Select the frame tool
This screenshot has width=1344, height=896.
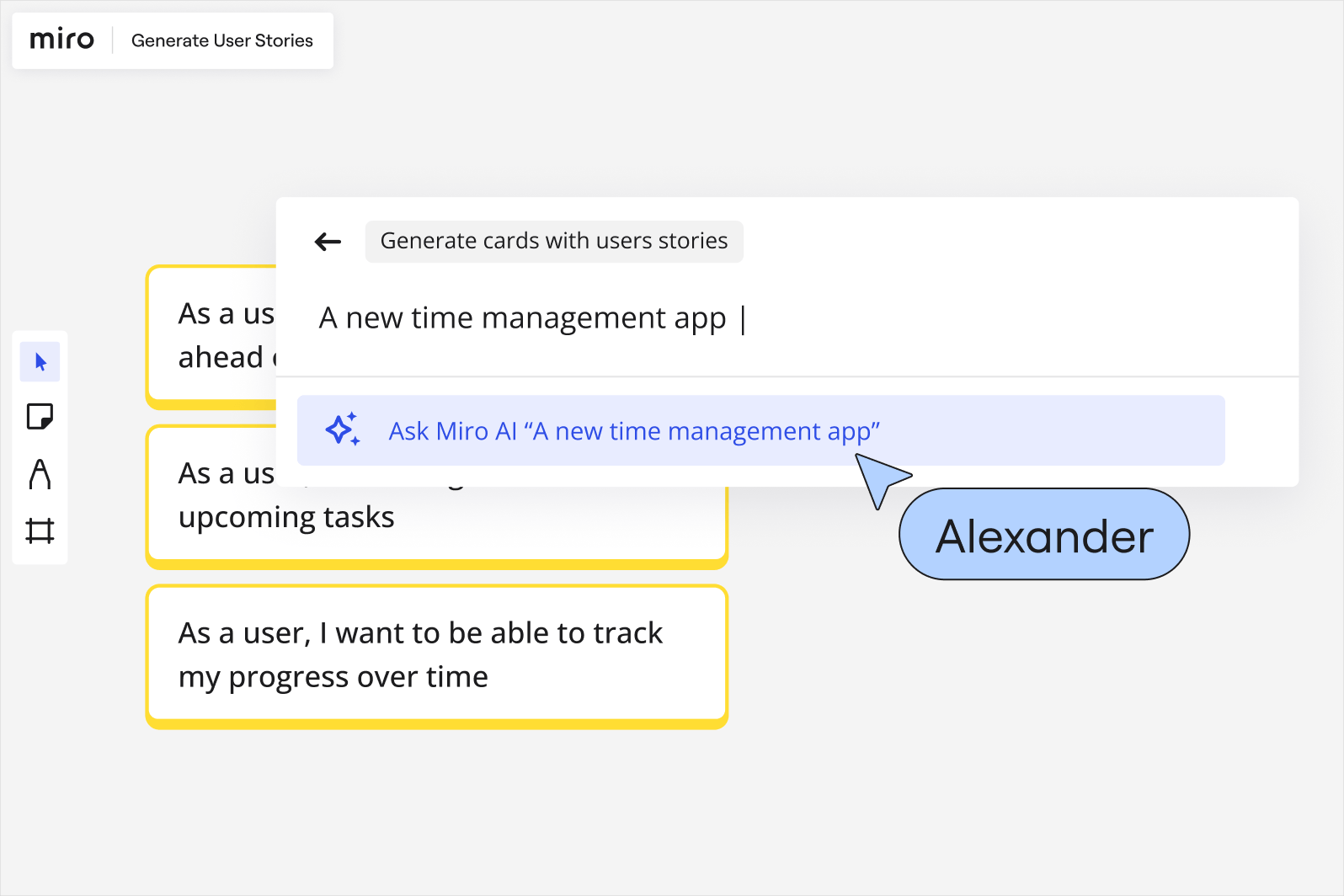point(40,531)
